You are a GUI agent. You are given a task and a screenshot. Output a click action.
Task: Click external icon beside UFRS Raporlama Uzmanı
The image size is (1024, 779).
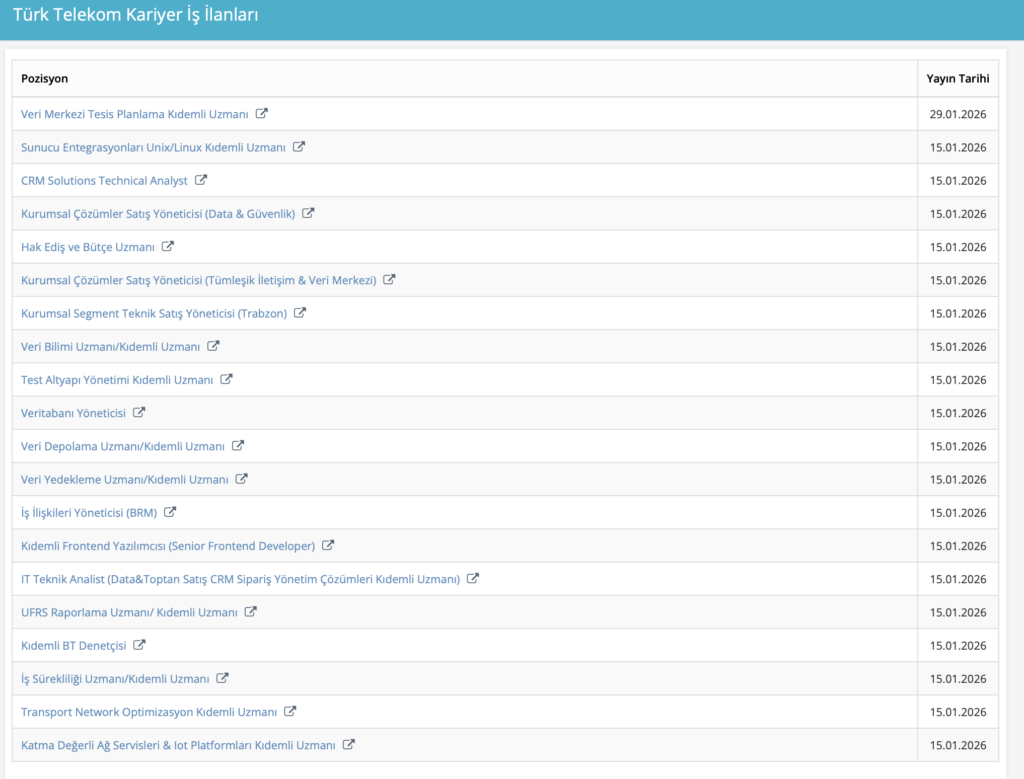coord(251,611)
